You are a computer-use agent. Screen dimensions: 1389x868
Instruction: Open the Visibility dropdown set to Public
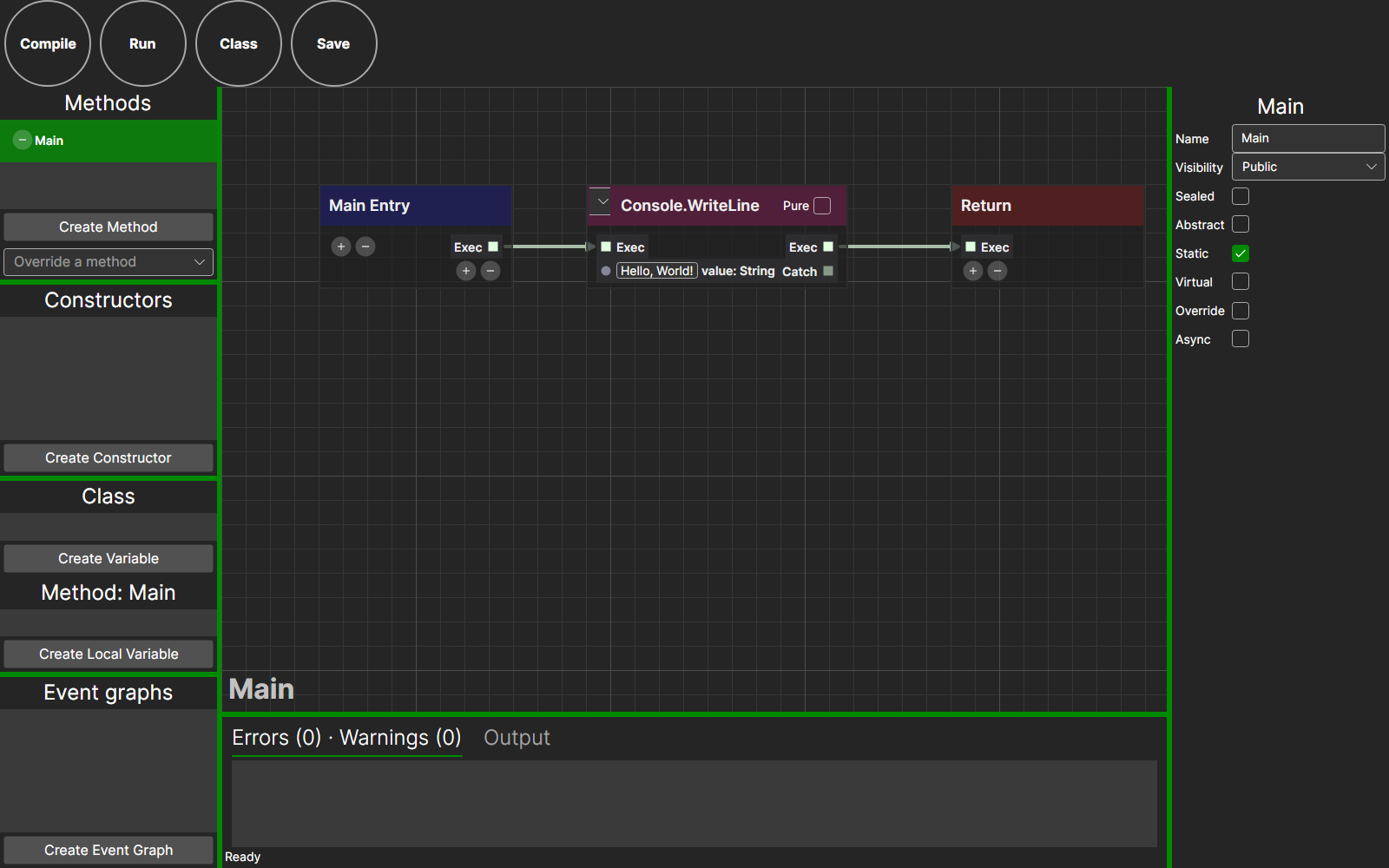(x=1308, y=167)
